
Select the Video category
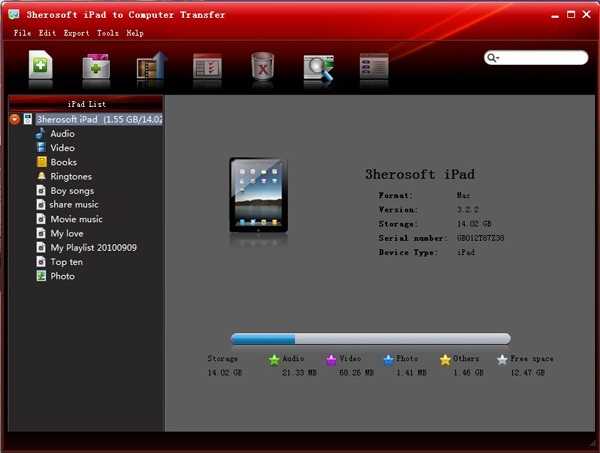[62, 148]
